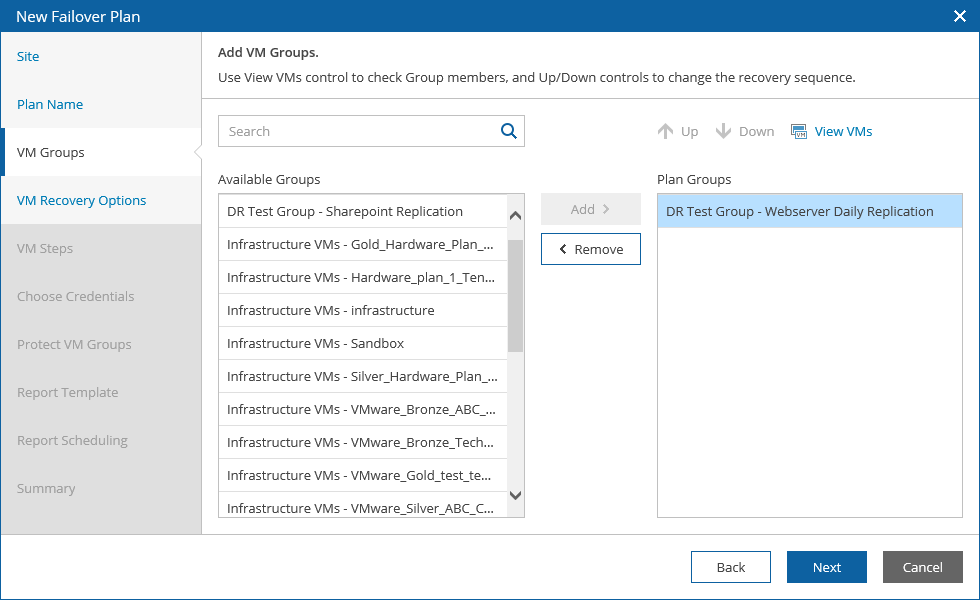Cancel the New Failover Plan wizard
Image resolution: width=980 pixels, height=600 pixels.
pos(922,566)
